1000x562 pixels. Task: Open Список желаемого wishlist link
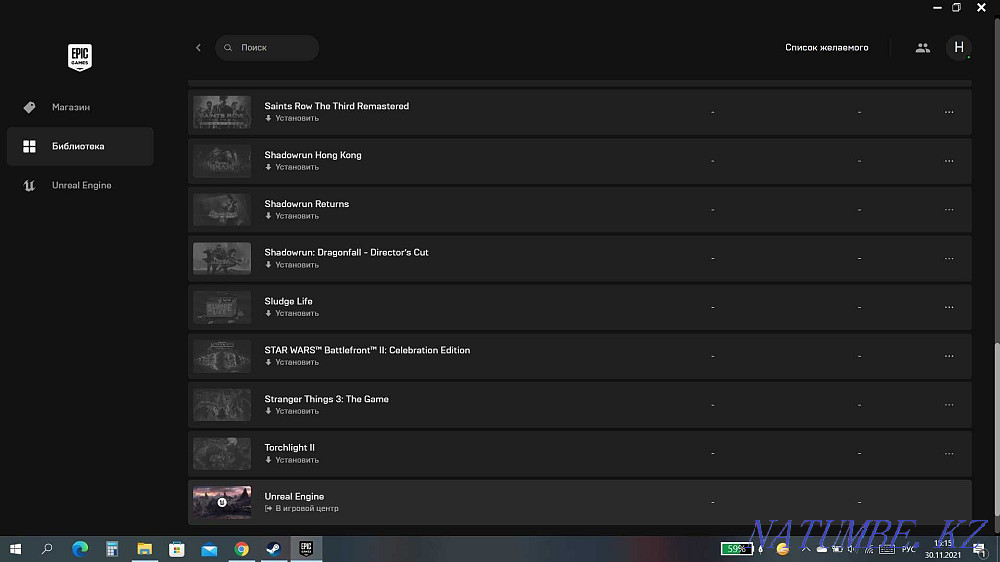coord(827,48)
